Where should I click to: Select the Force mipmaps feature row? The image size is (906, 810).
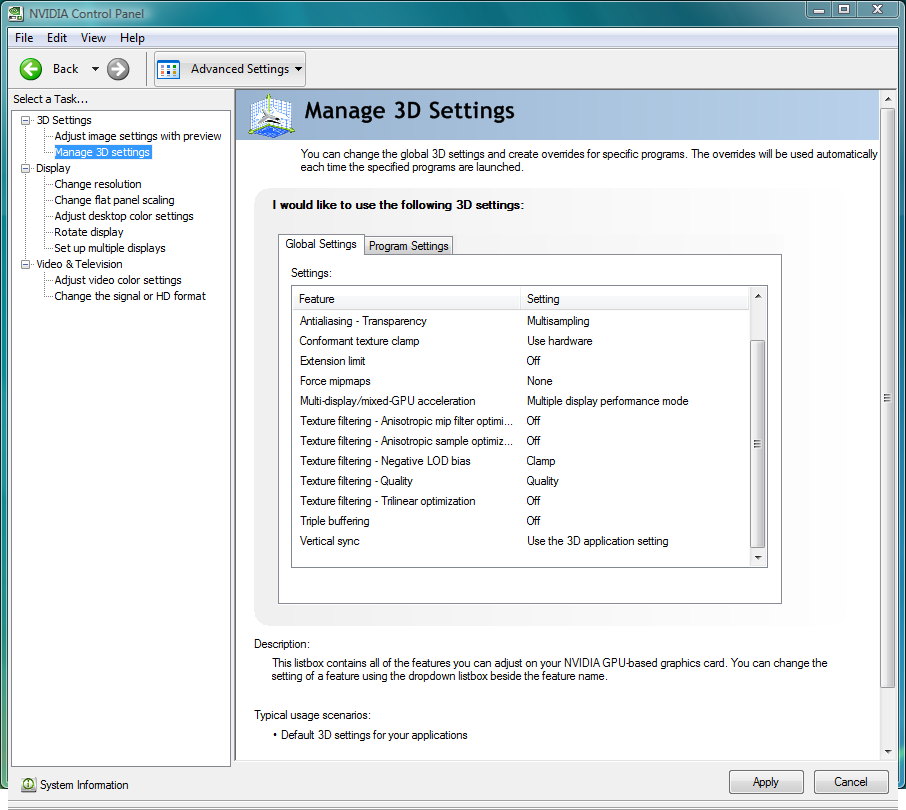pos(521,381)
